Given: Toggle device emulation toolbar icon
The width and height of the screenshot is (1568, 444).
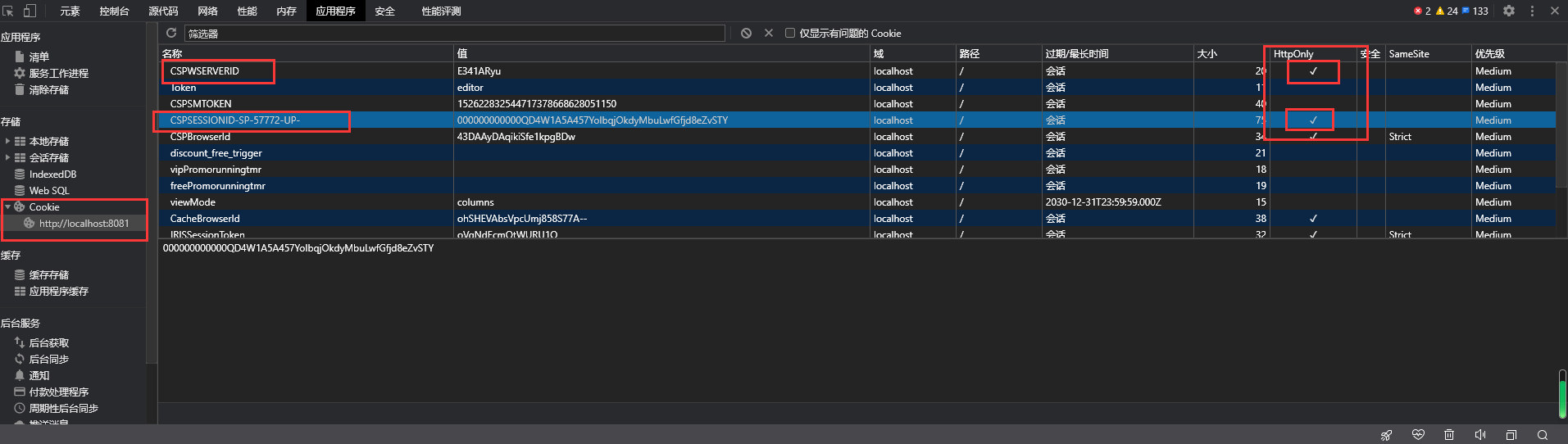Looking at the screenshot, I should [x=30, y=11].
